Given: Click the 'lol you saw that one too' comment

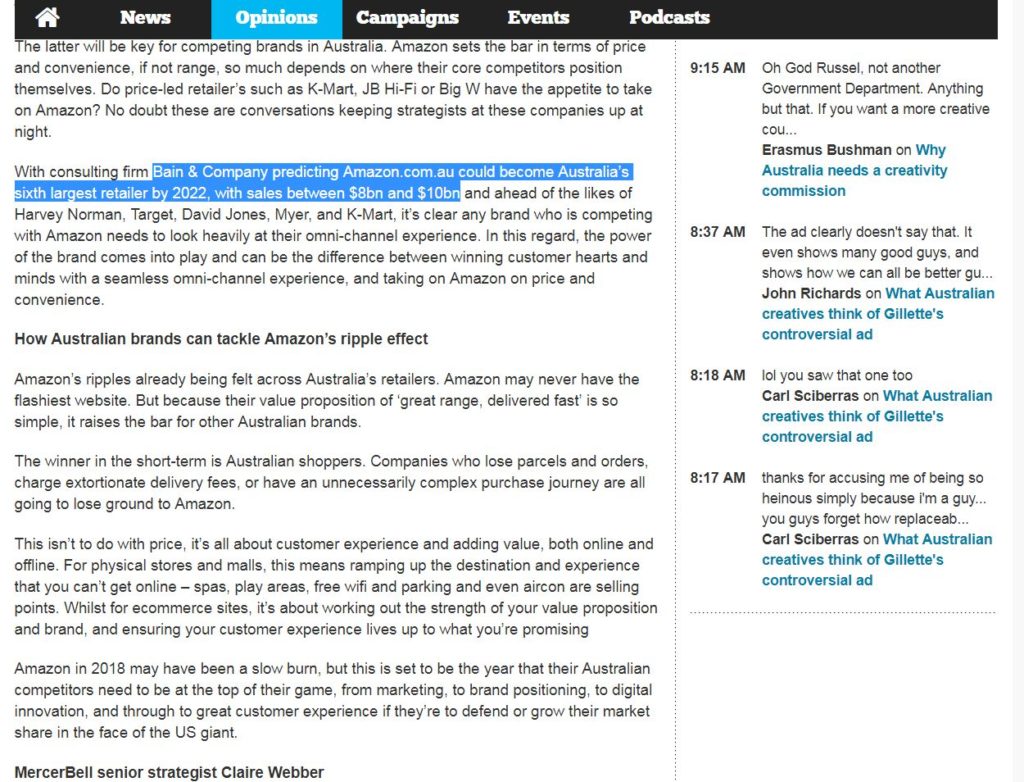Looking at the screenshot, I should click(837, 375).
